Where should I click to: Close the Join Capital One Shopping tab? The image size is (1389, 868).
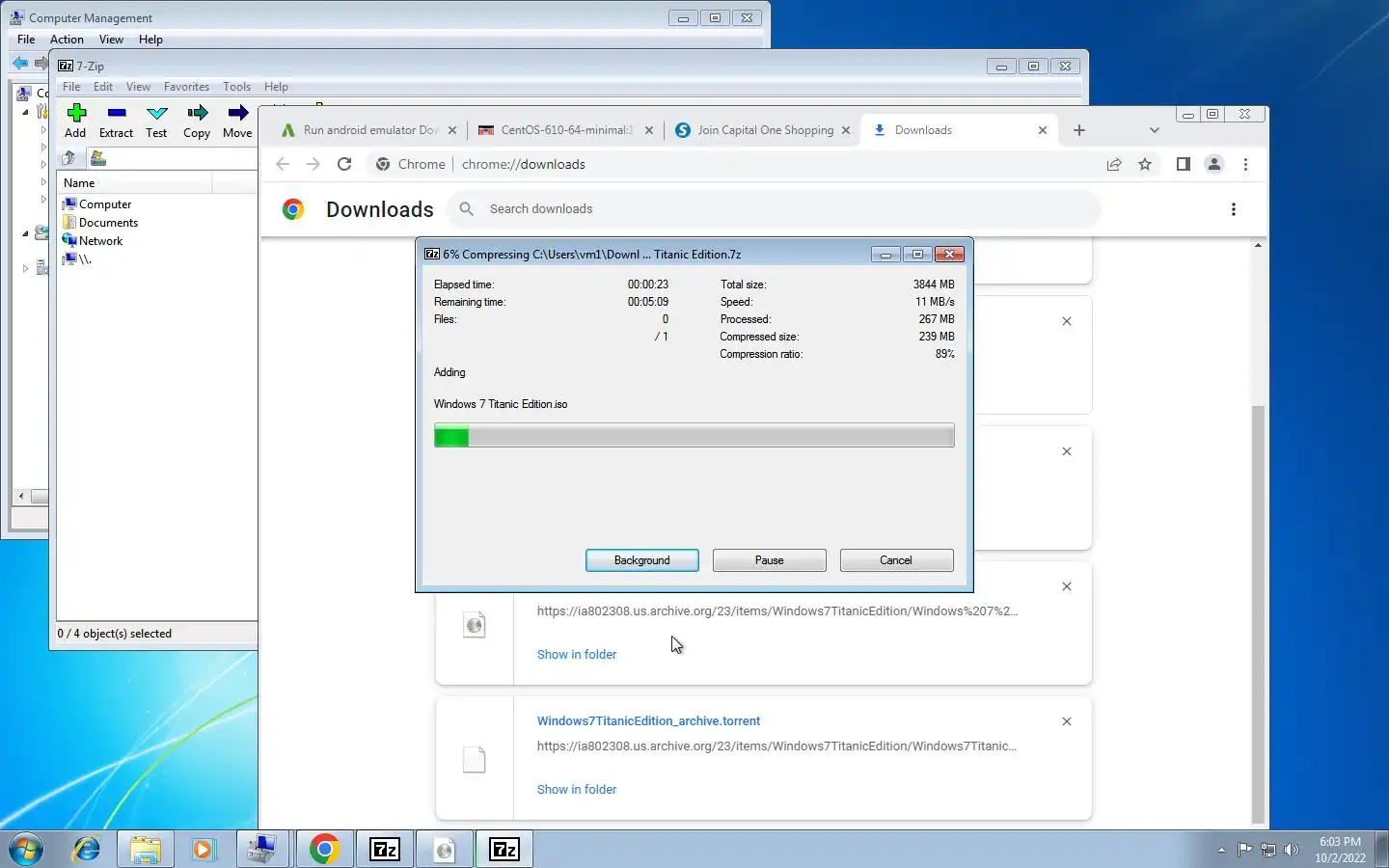pos(846,130)
